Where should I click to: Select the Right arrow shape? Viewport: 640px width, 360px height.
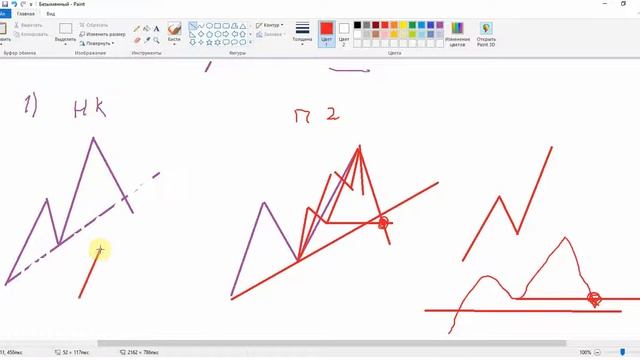[226, 34]
